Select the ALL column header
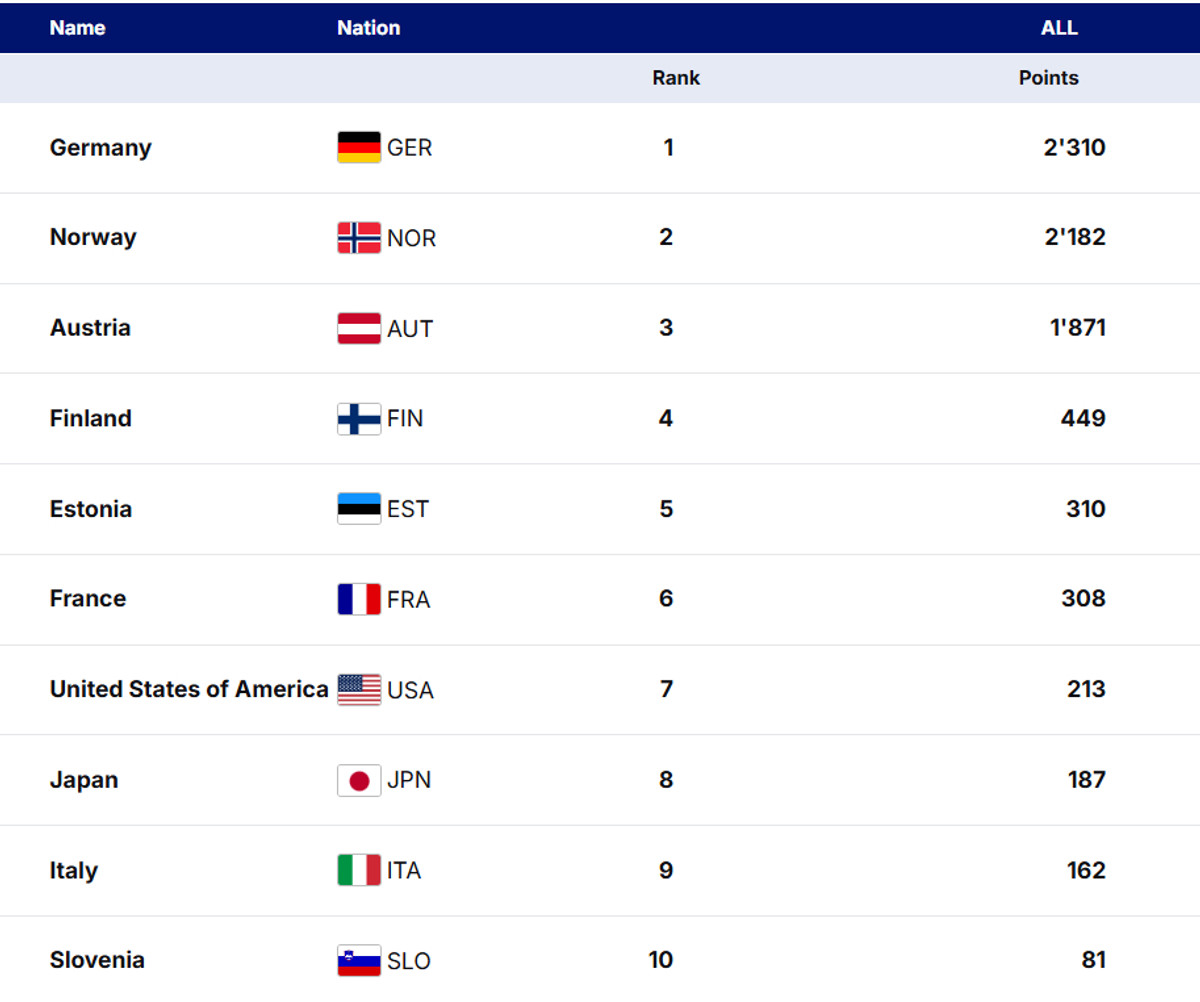 coord(1059,28)
